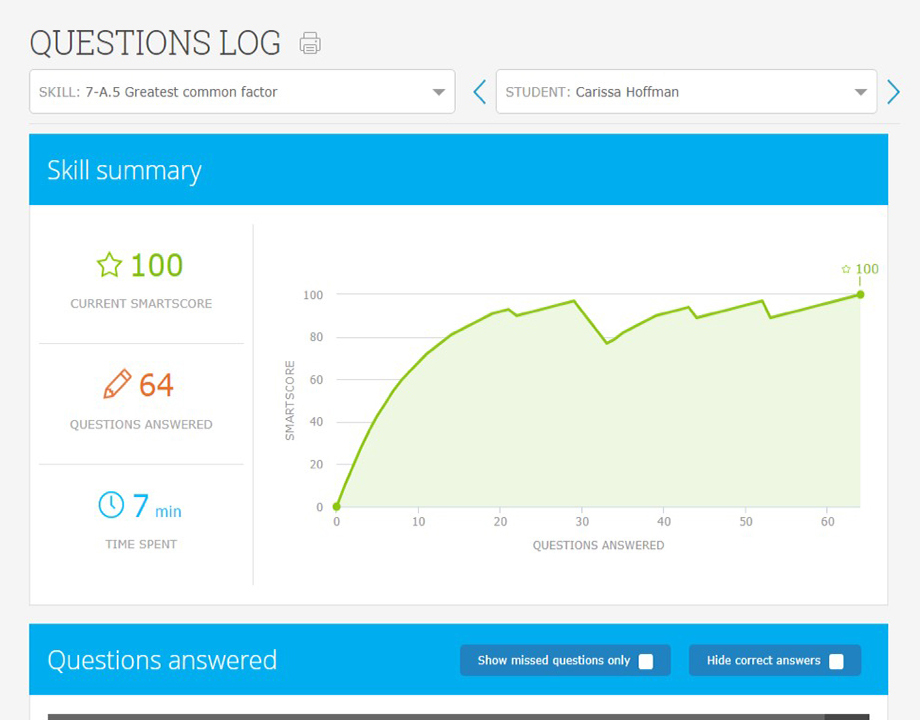Enable the Show missed questions only toggle
Viewport: 920px width, 720px height.
646,661
